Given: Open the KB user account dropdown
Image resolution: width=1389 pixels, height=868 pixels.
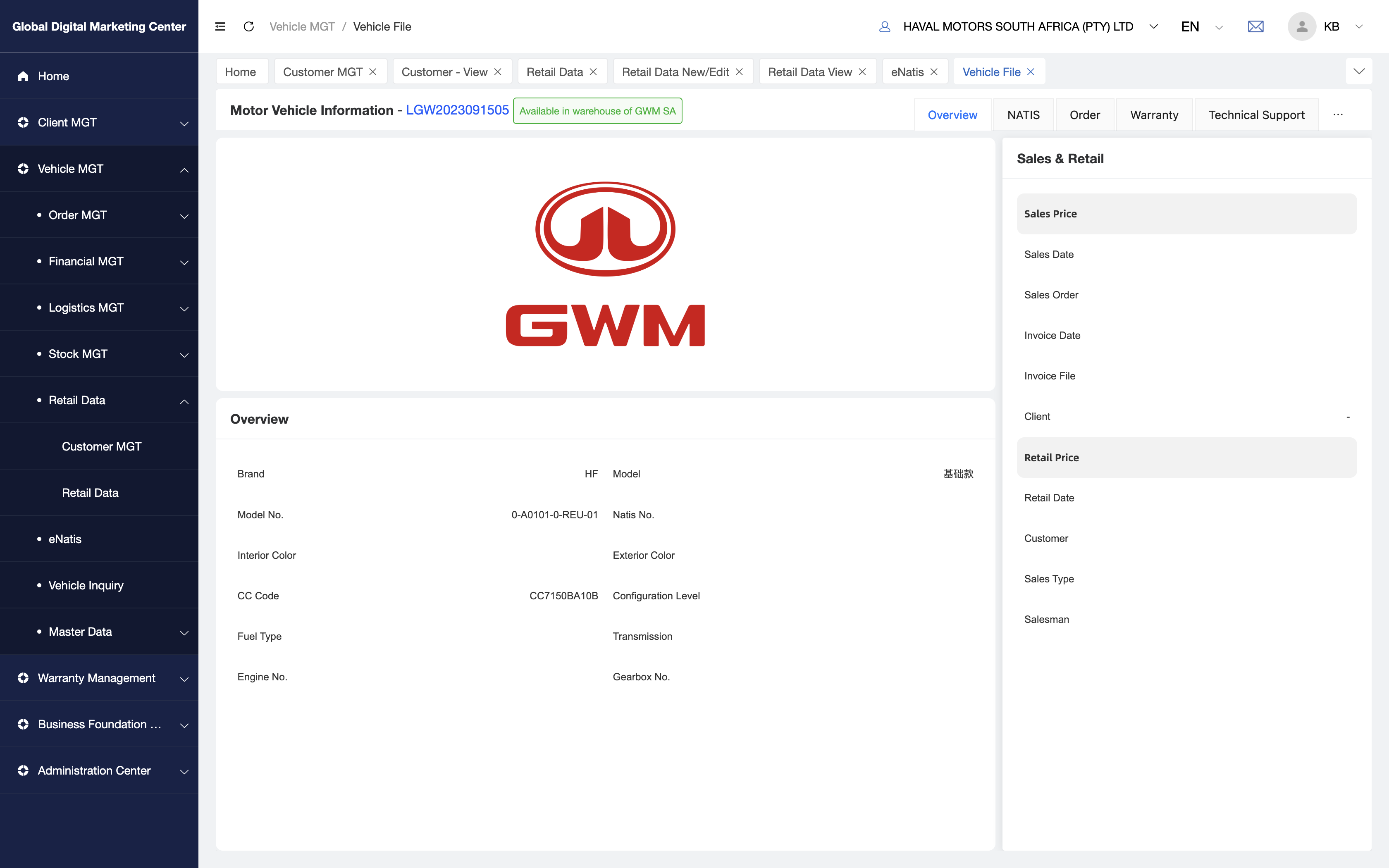Looking at the screenshot, I should pos(1358,26).
